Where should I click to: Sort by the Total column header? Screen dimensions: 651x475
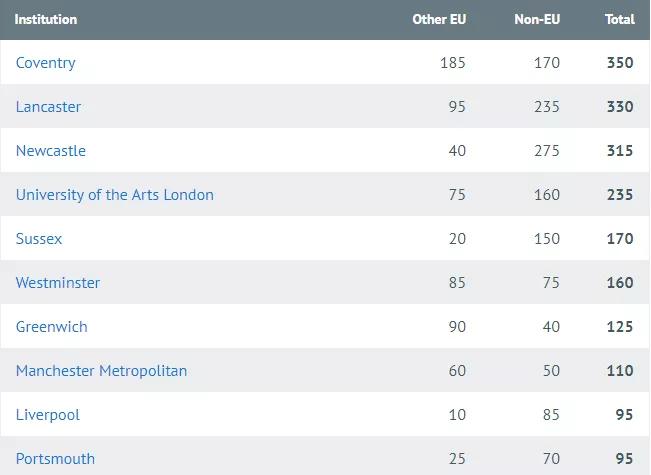pyautogui.click(x=620, y=19)
